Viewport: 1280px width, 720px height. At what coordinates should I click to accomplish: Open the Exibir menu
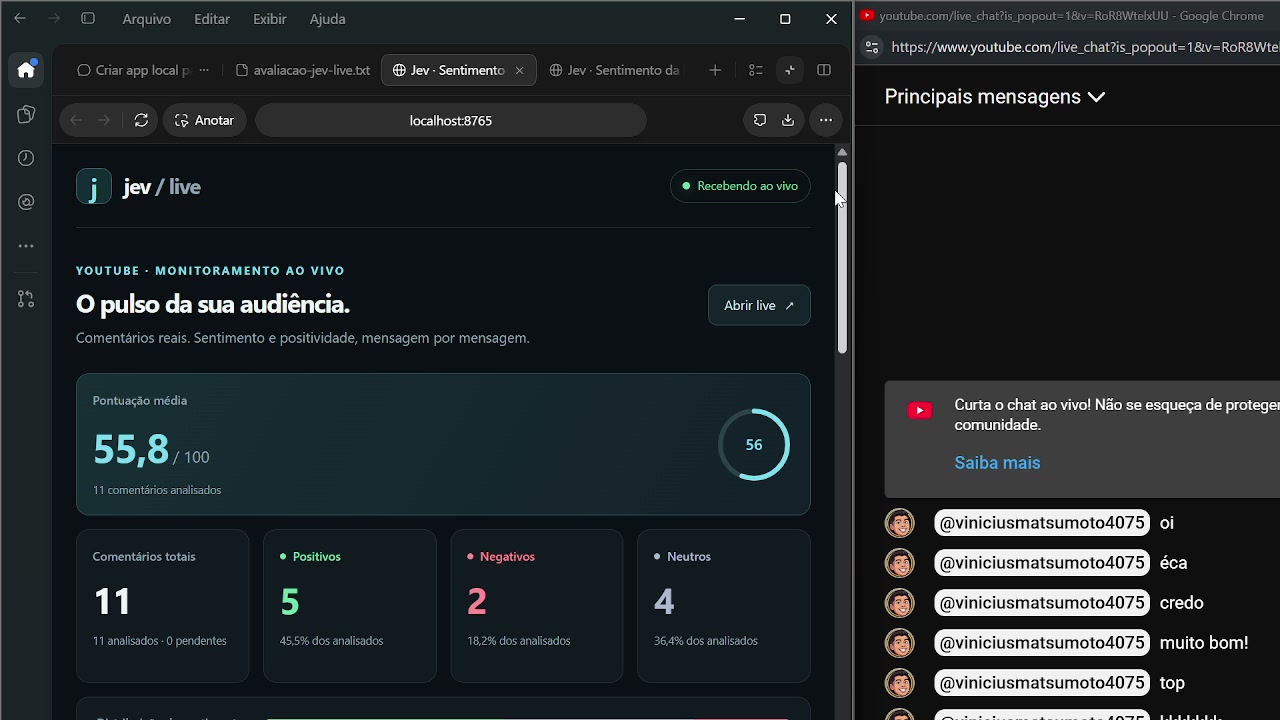[x=270, y=19]
